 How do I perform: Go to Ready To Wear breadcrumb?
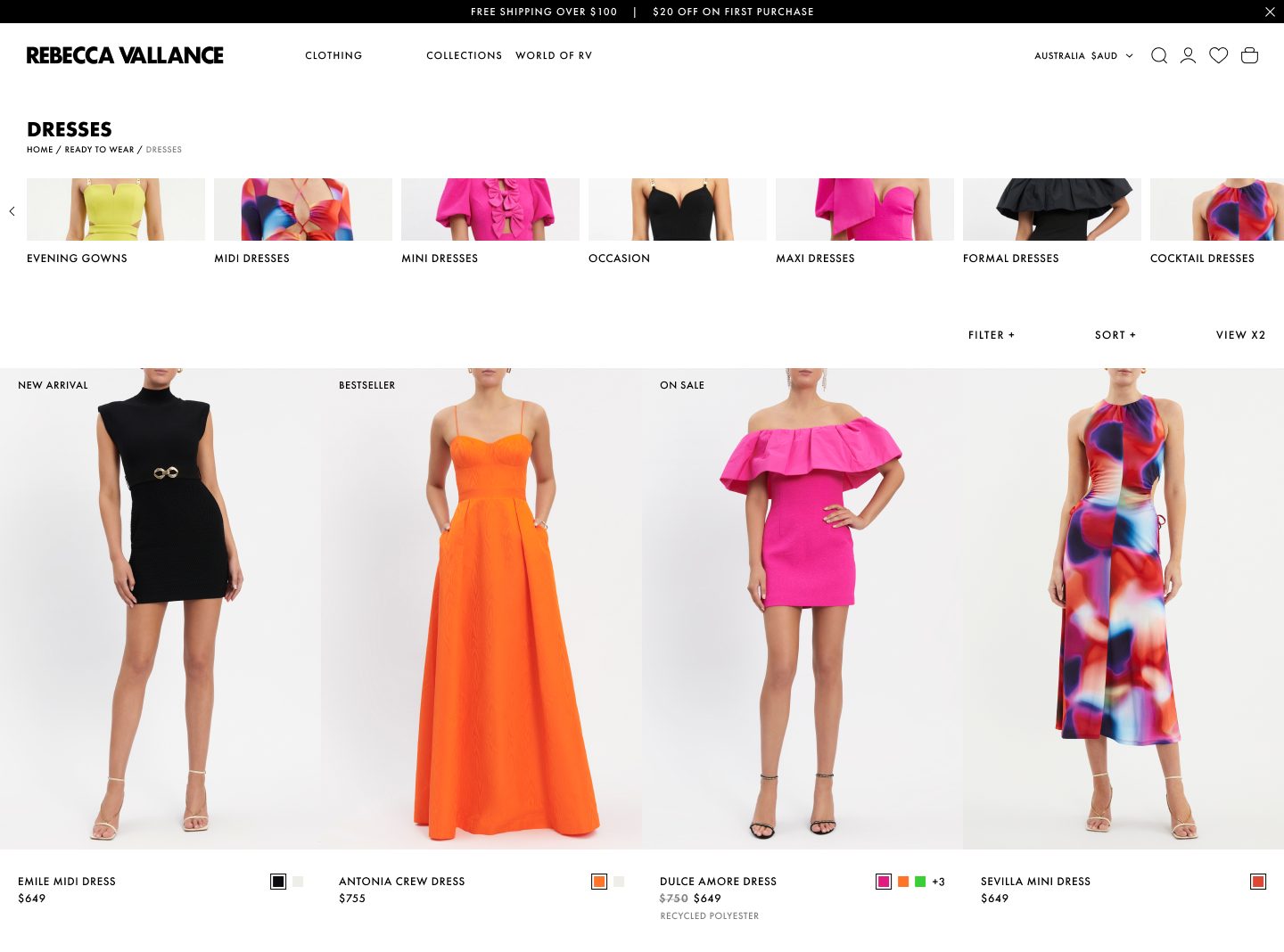[99, 150]
